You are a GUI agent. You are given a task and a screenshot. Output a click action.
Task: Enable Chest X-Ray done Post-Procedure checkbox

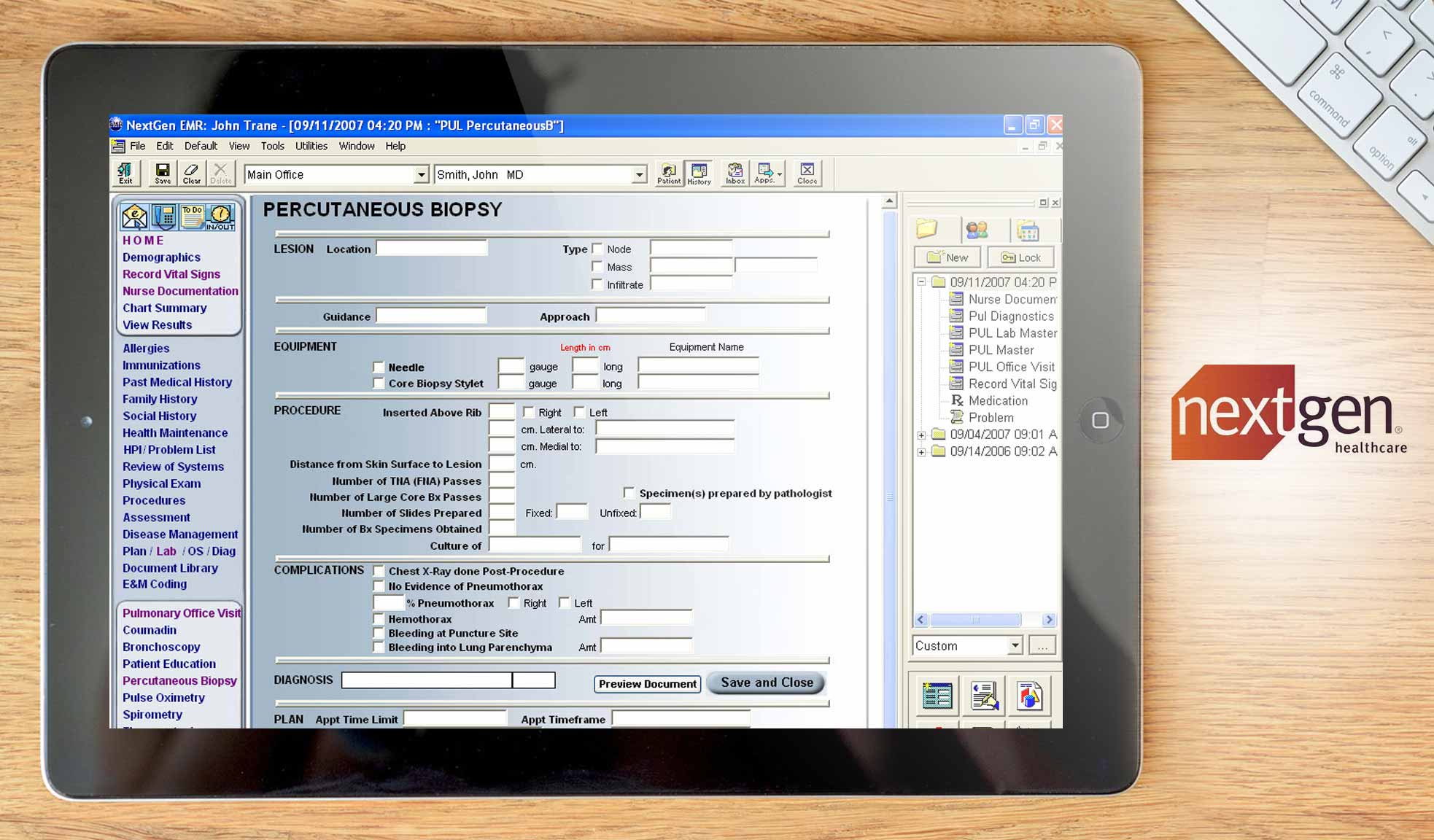(x=379, y=571)
